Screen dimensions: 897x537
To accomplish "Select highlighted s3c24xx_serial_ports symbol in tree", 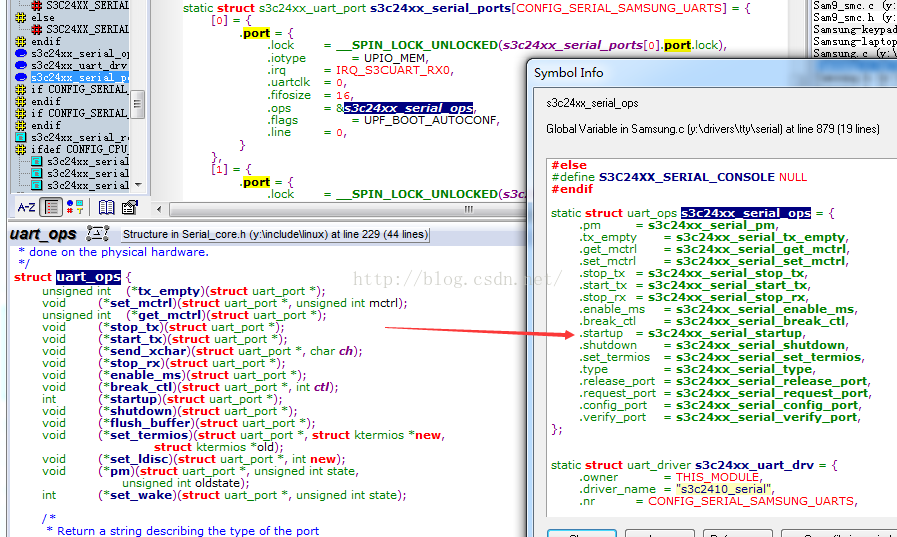I will [x=79, y=77].
